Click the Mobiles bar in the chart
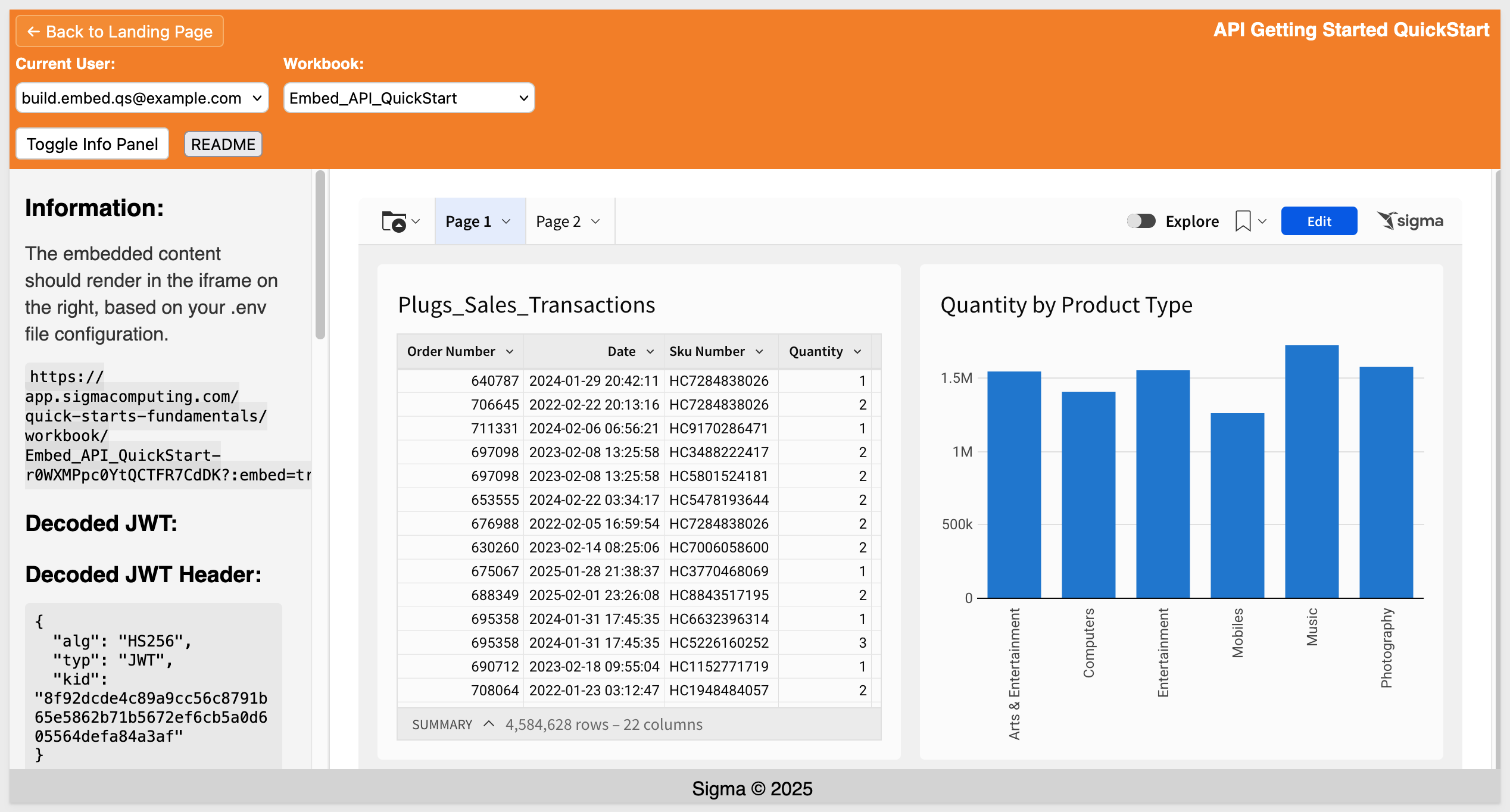This screenshot has width=1510, height=812. (x=1237, y=505)
